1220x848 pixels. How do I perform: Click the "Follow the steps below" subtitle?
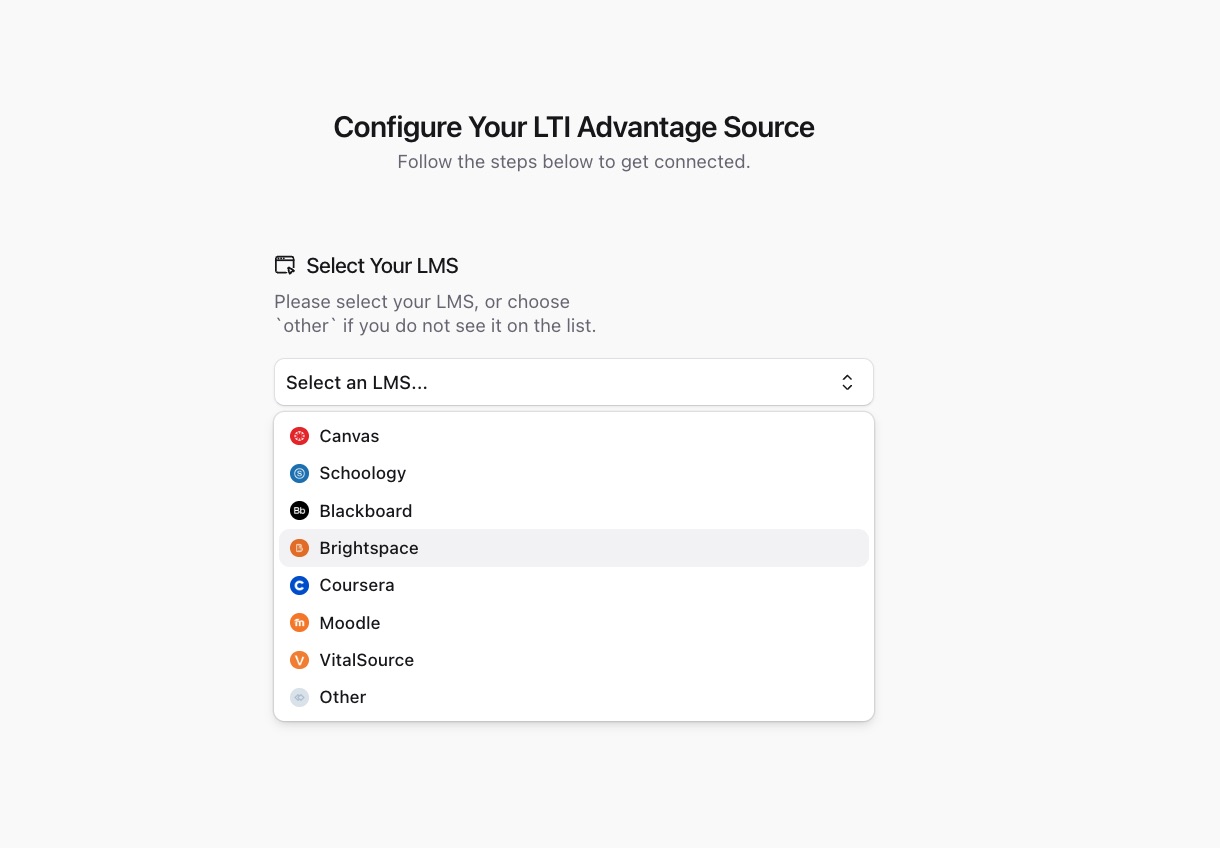click(574, 162)
